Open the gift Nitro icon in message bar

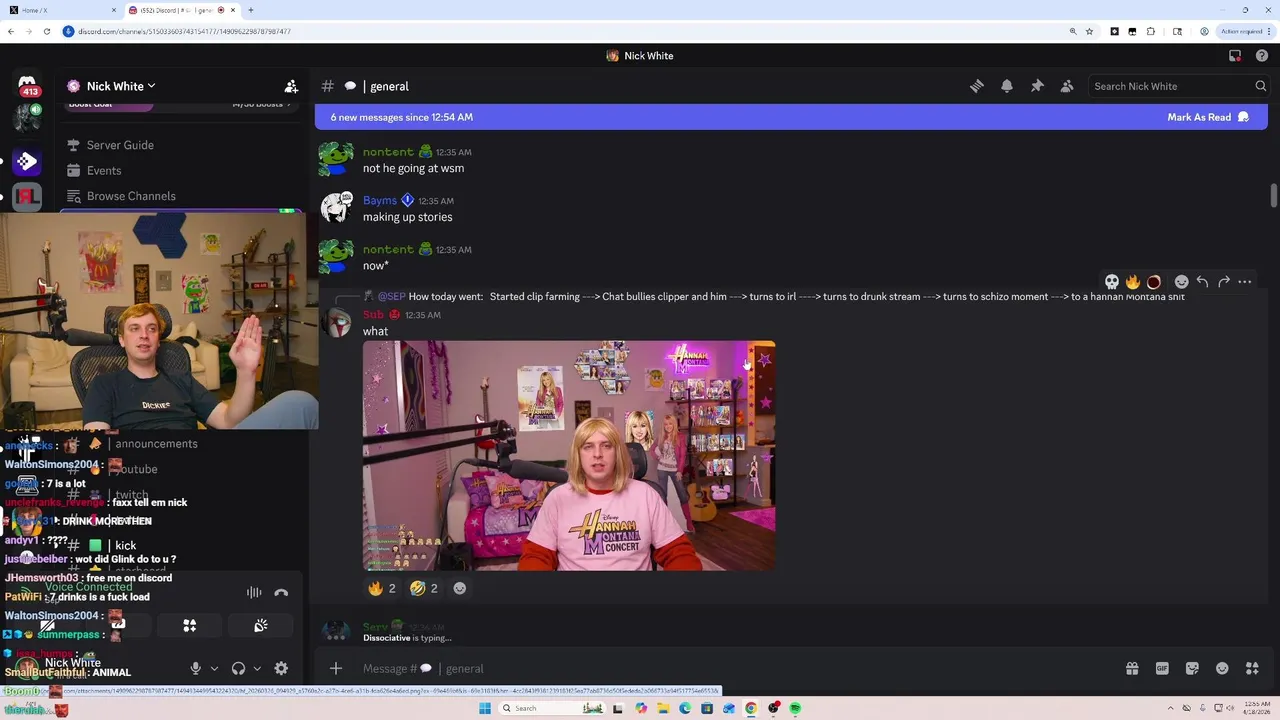coord(1132,668)
